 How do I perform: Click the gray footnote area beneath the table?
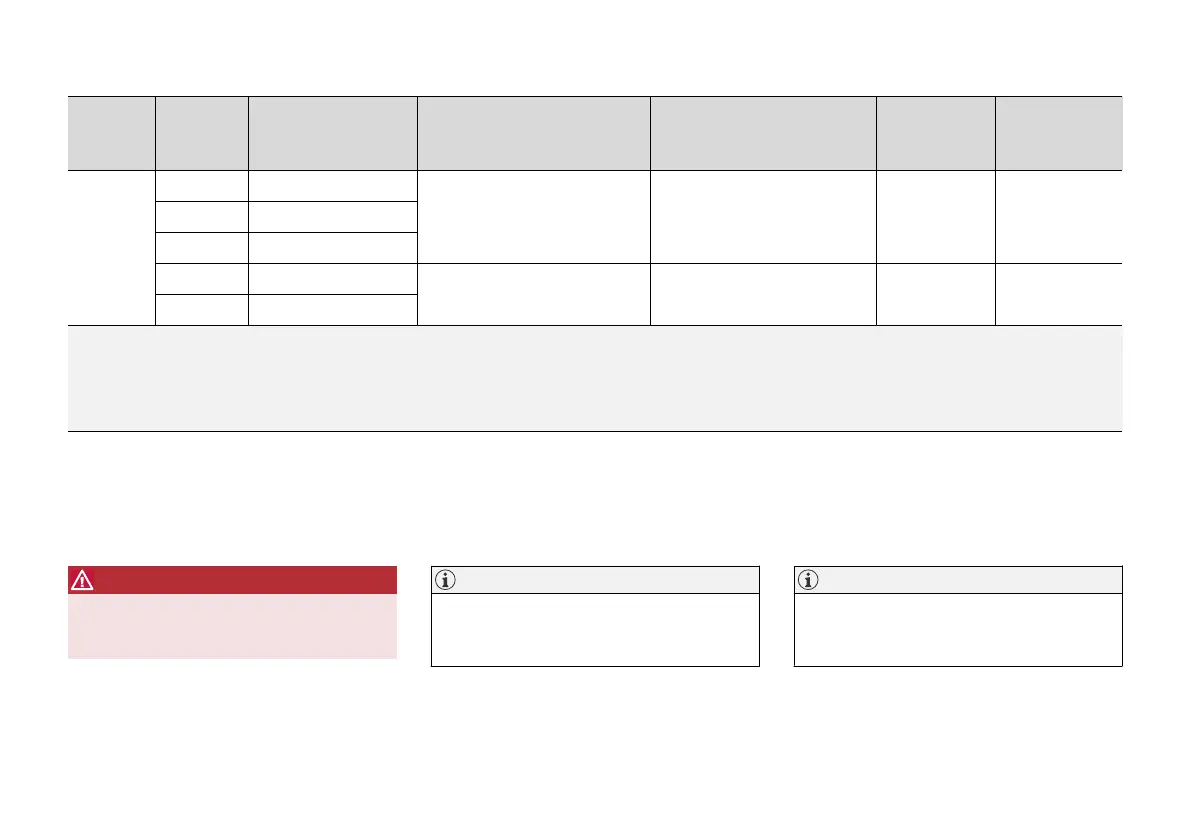coord(595,378)
